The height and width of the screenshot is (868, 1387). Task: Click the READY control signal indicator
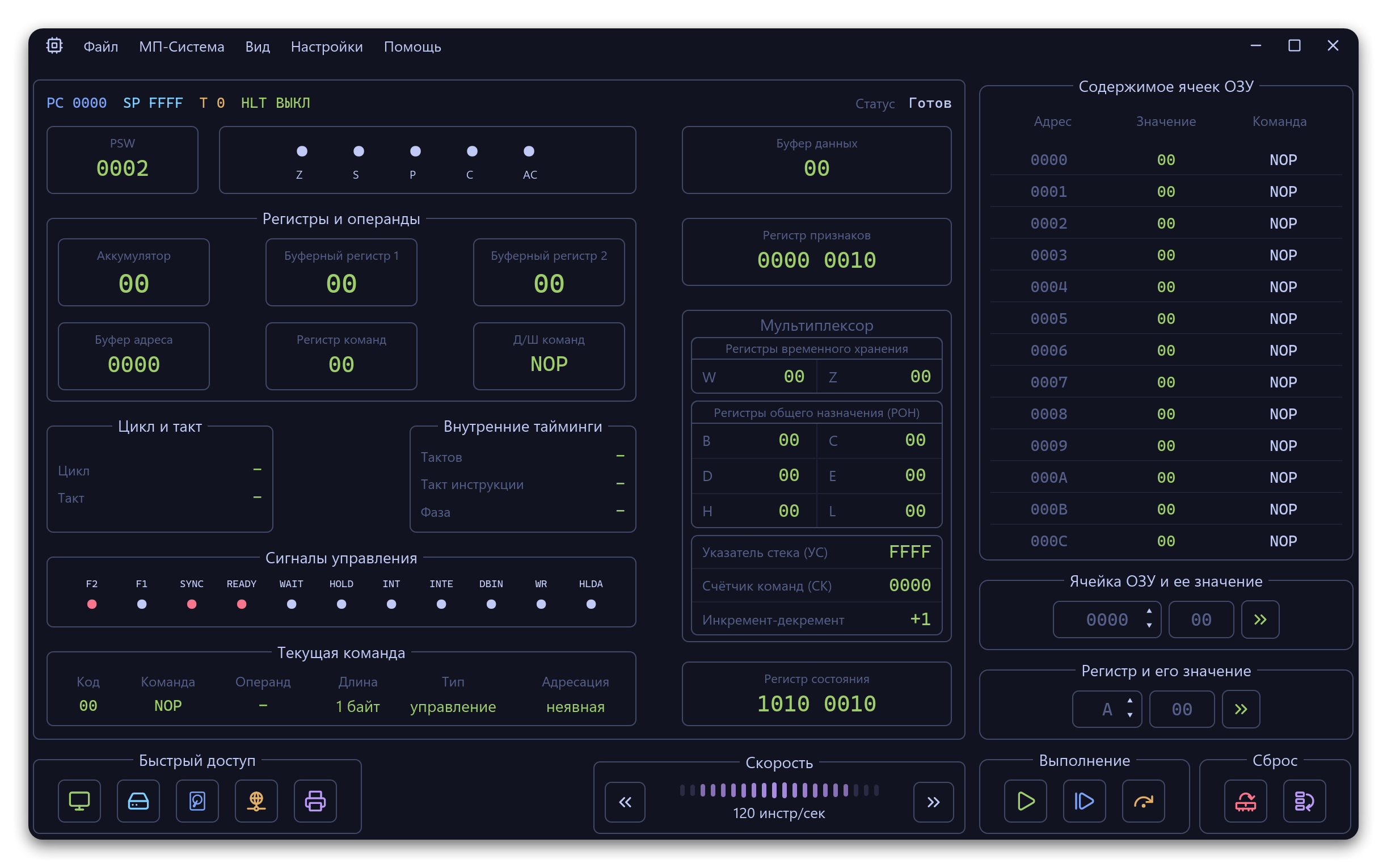(x=242, y=604)
